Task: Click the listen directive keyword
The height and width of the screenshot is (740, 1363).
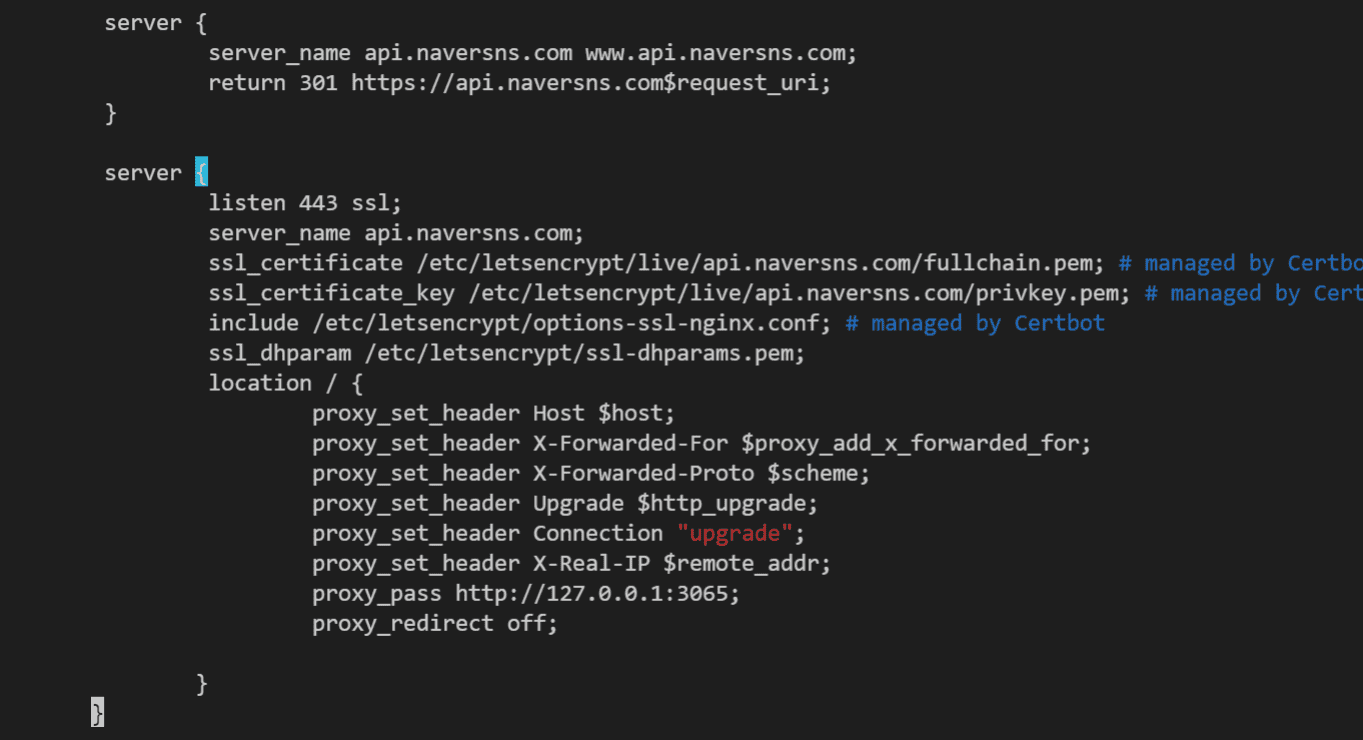Action: tap(247, 203)
